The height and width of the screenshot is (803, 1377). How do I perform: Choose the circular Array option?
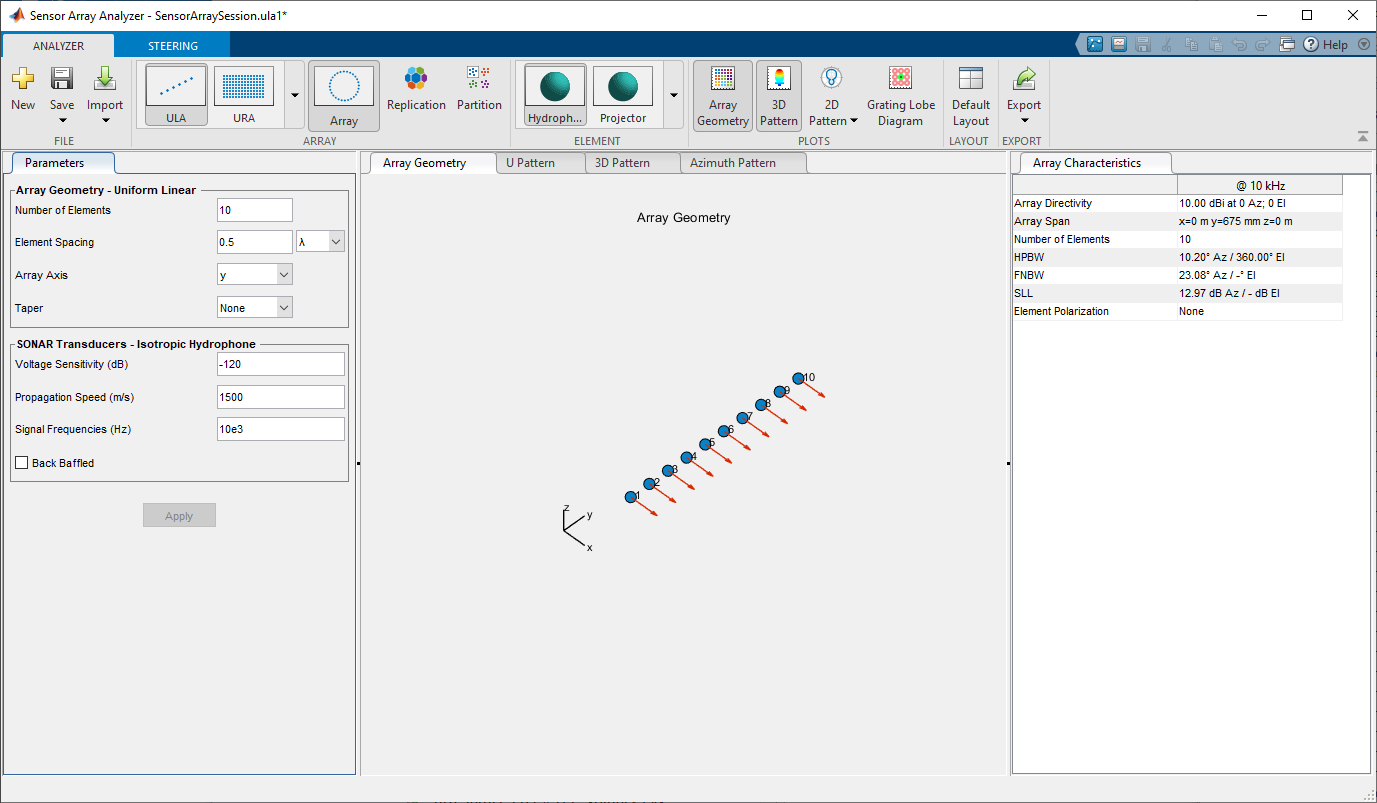[344, 97]
